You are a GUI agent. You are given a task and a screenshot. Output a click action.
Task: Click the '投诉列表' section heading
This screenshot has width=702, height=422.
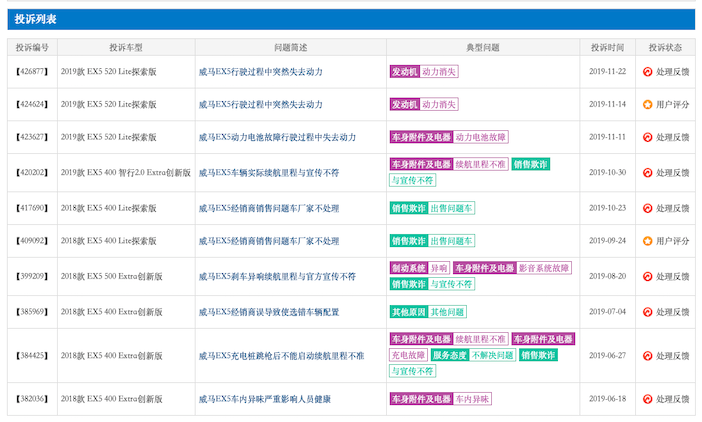pyautogui.click(x=35, y=19)
